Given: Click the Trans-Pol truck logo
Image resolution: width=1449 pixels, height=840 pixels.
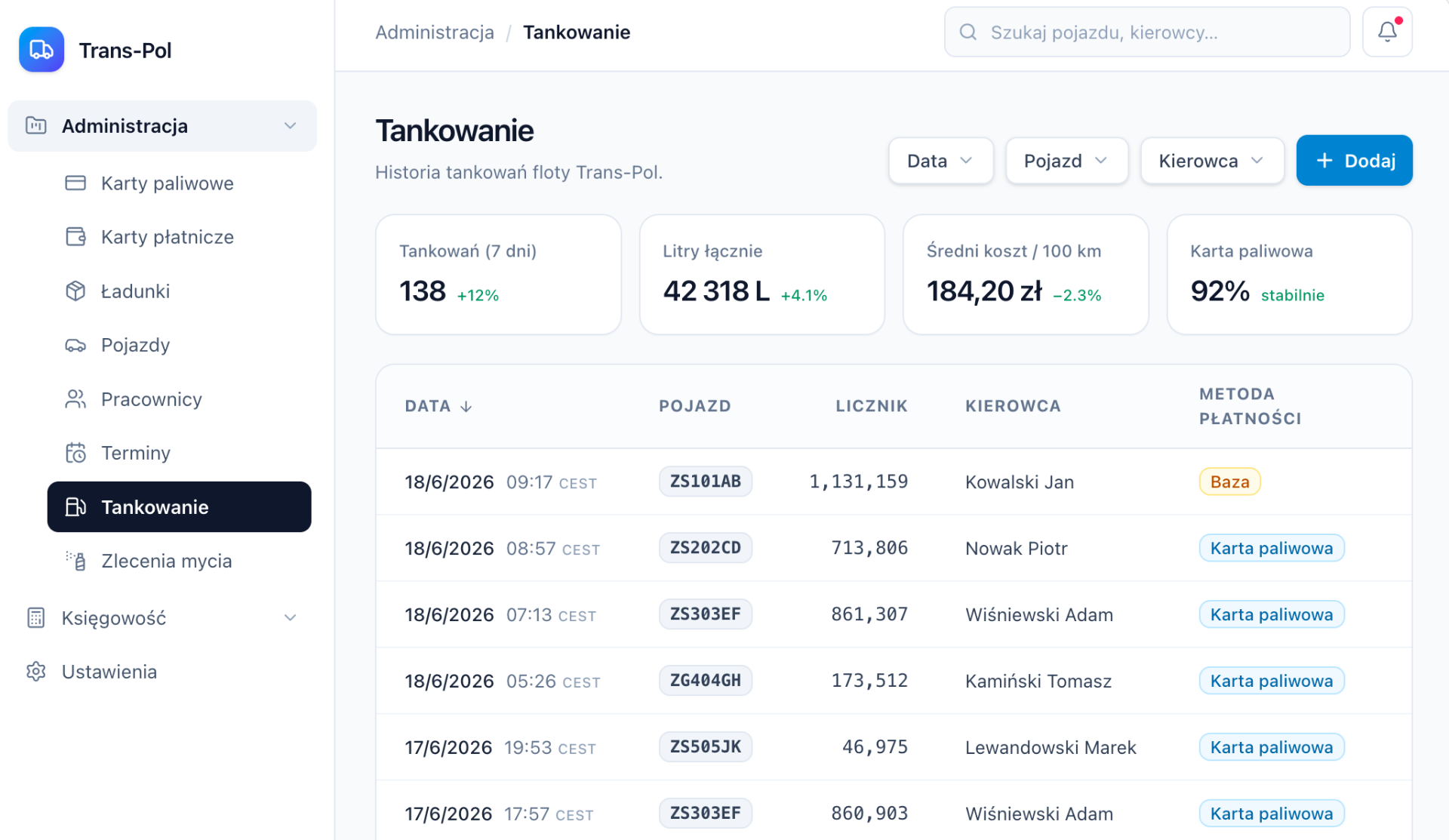Looking at the screenshot, I should [x=42, y=50].
